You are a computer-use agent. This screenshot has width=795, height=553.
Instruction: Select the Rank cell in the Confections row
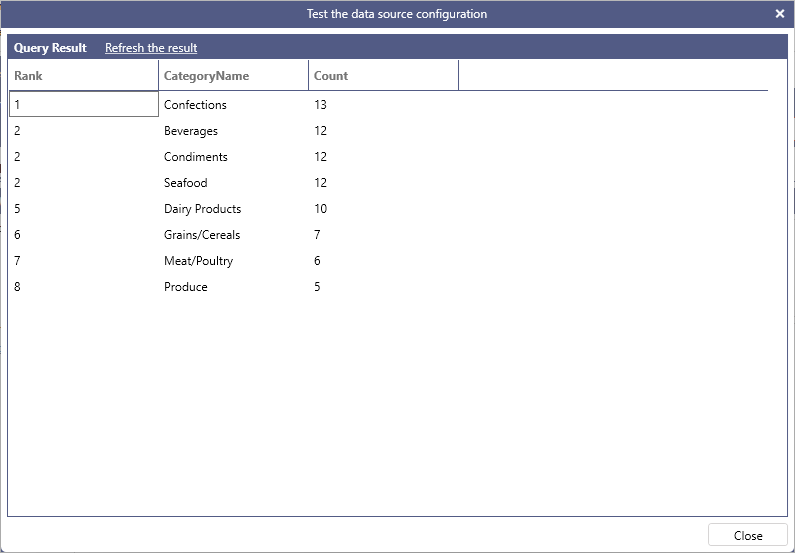click(x=84, y=104)
